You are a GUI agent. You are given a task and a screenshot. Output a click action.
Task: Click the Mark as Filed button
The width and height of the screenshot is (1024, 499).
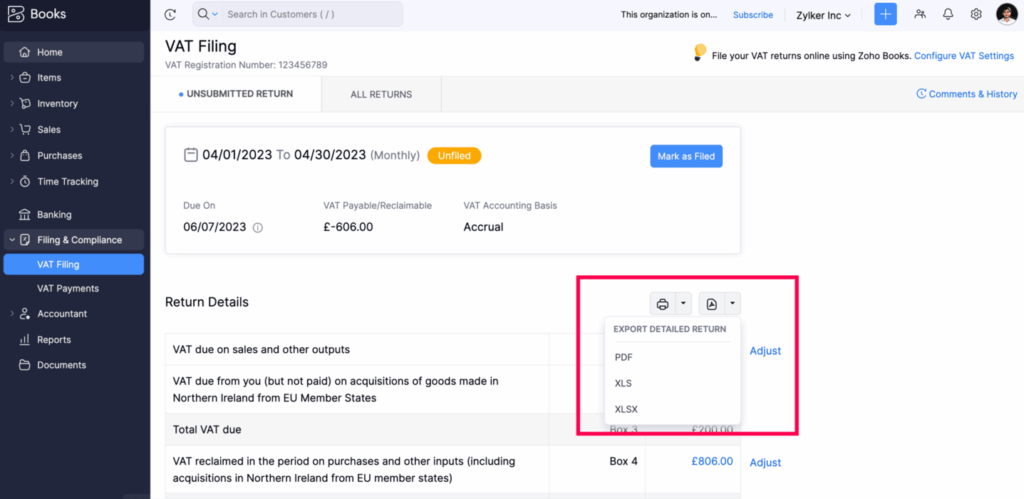coord(685,156)
